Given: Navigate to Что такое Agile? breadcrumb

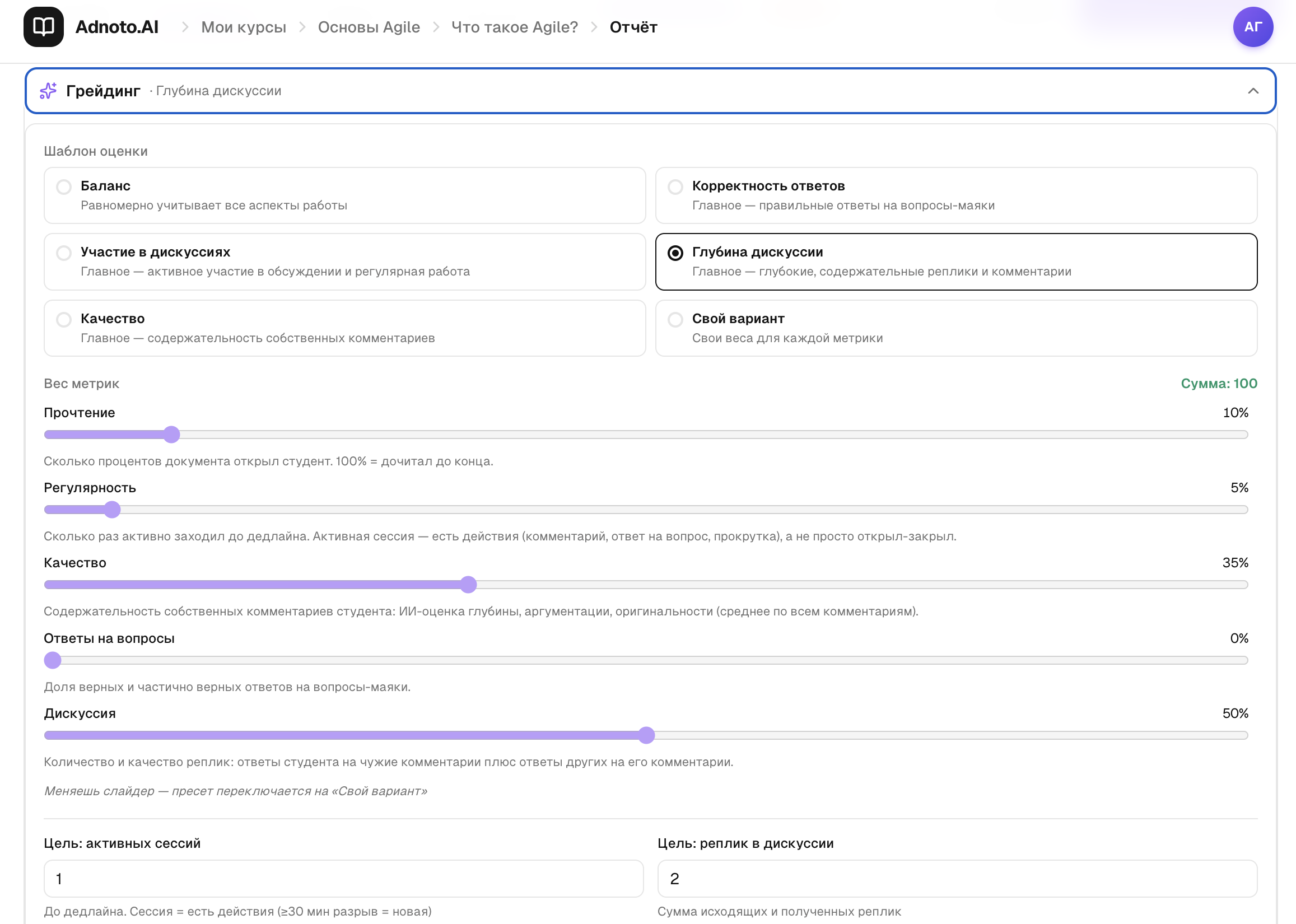Looking at the screenshot, I should point(514,27).
